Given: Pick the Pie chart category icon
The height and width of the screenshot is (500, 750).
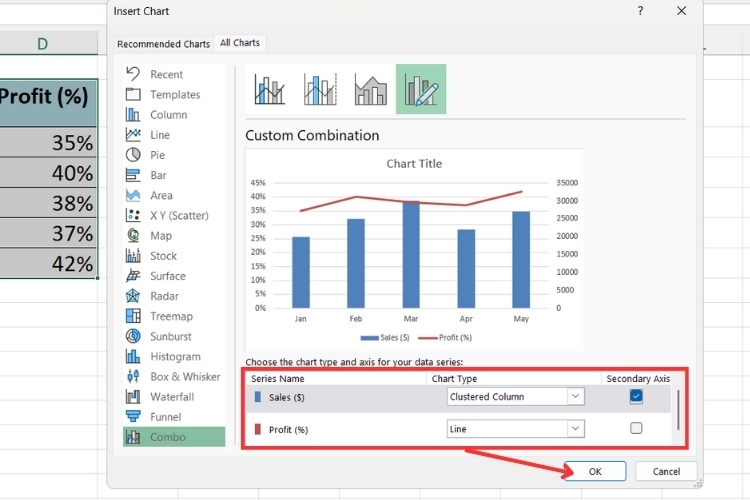Looking at the screenshot, I should (133, 155).
